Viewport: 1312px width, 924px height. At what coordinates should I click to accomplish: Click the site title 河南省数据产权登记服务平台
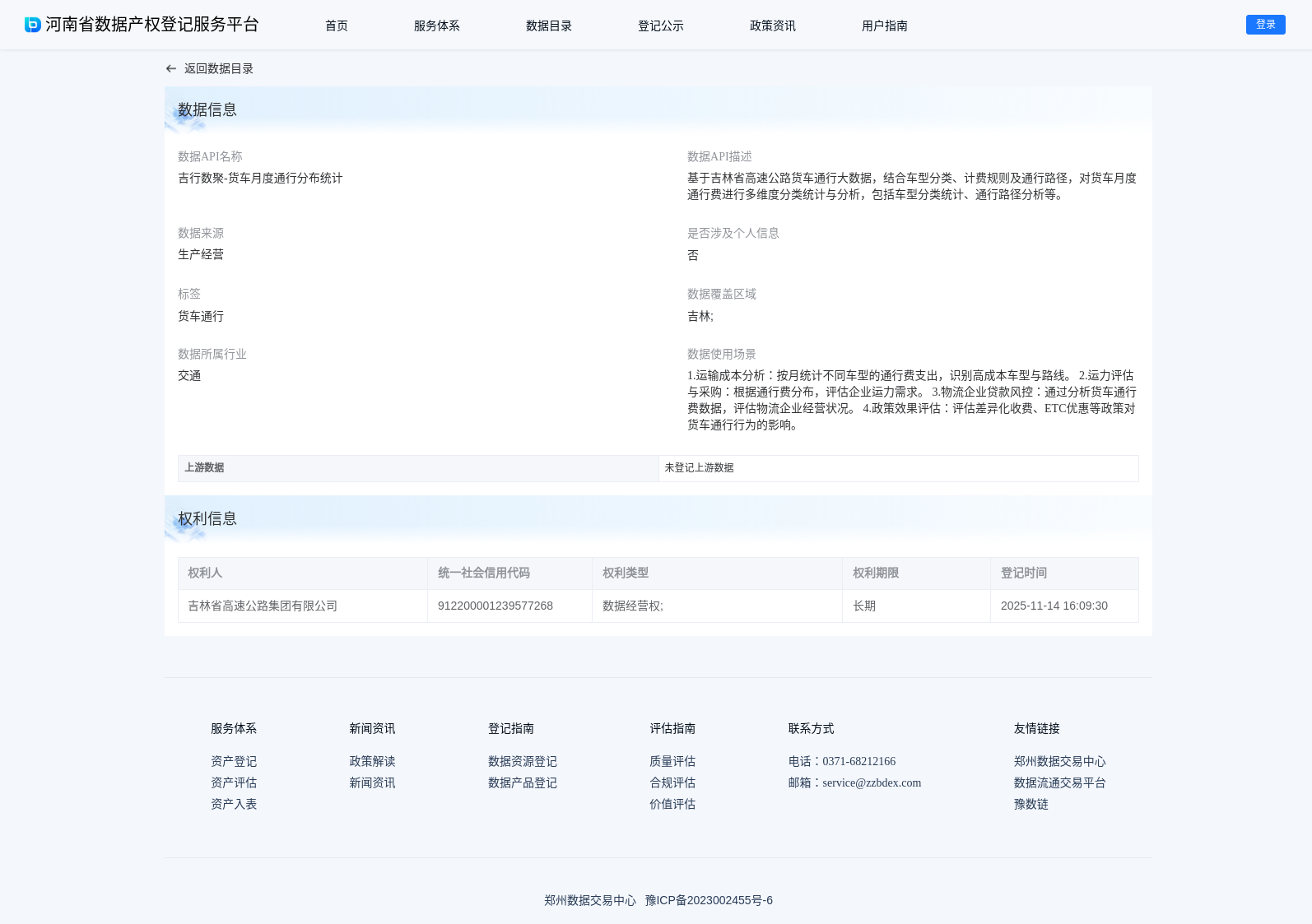[152, 25]
